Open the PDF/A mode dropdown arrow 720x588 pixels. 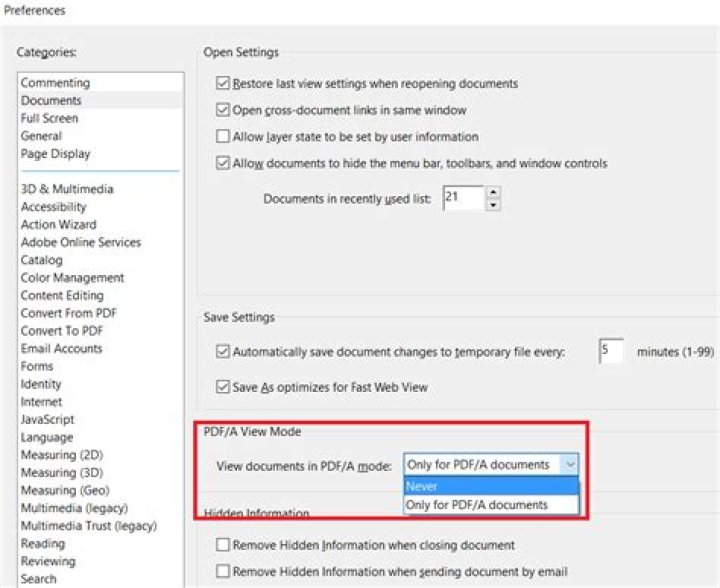point(569,465)
